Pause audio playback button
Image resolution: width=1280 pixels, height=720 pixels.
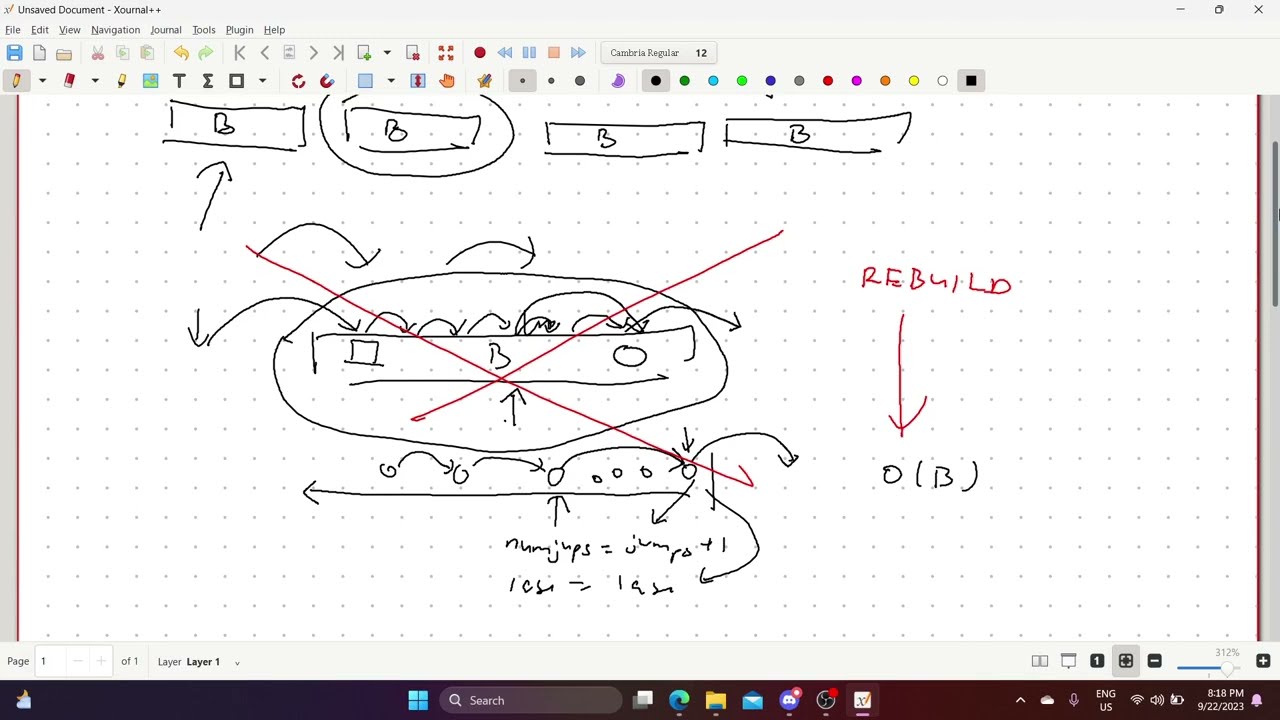tap(529, 53)
